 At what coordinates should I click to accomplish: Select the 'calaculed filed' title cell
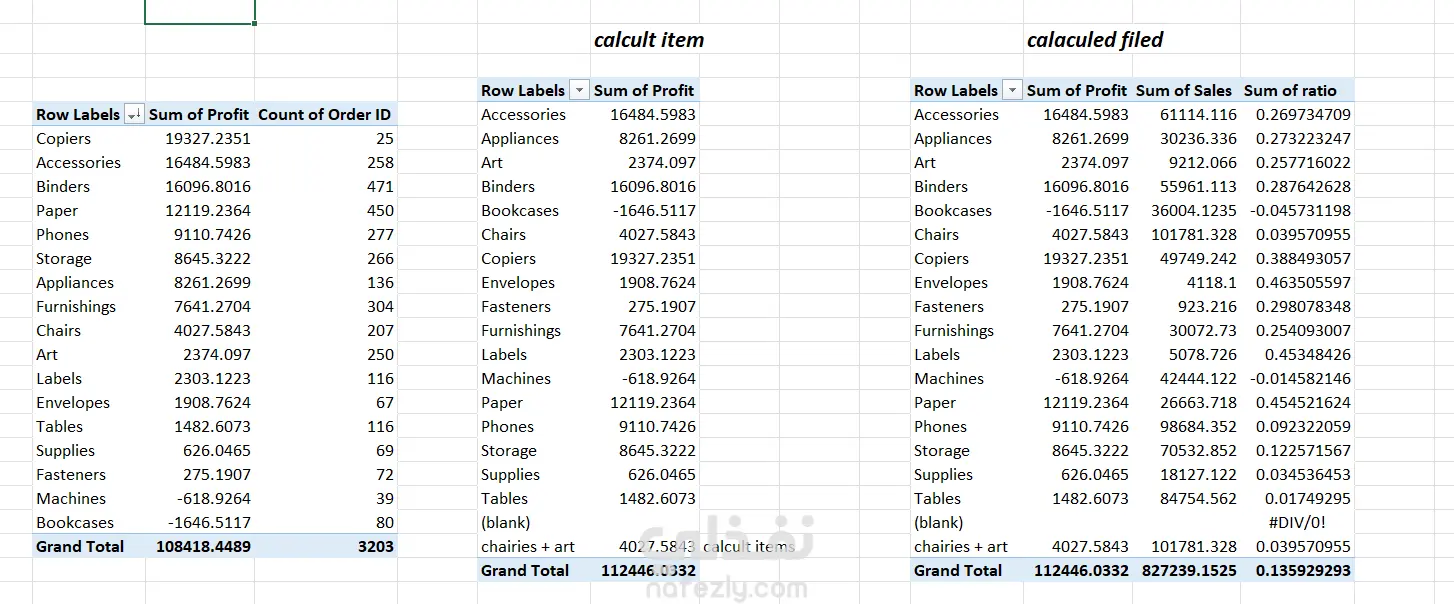[1095, 40]
